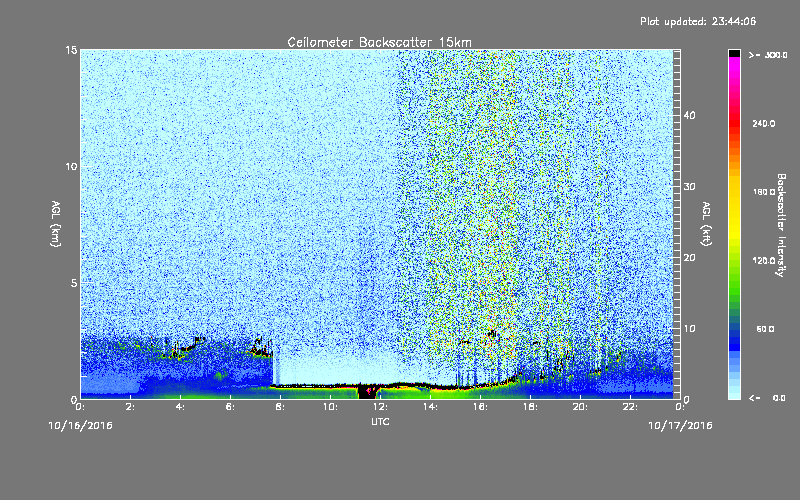
Task: Click the colorbar value 60.0
Action: 765,329
